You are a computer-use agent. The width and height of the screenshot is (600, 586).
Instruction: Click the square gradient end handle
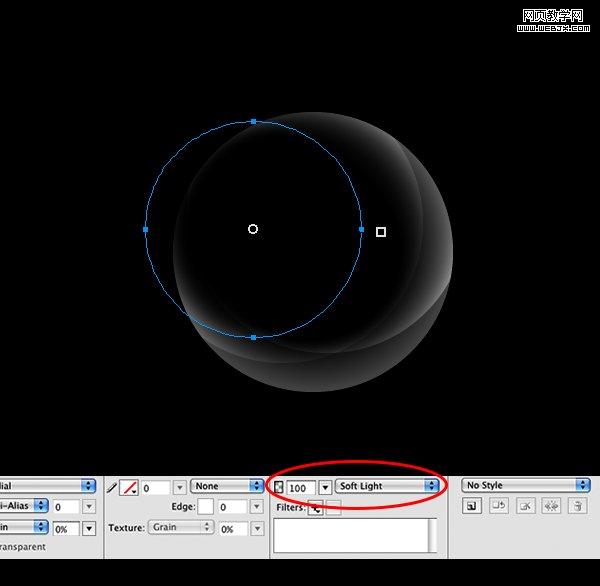(381, 232)
